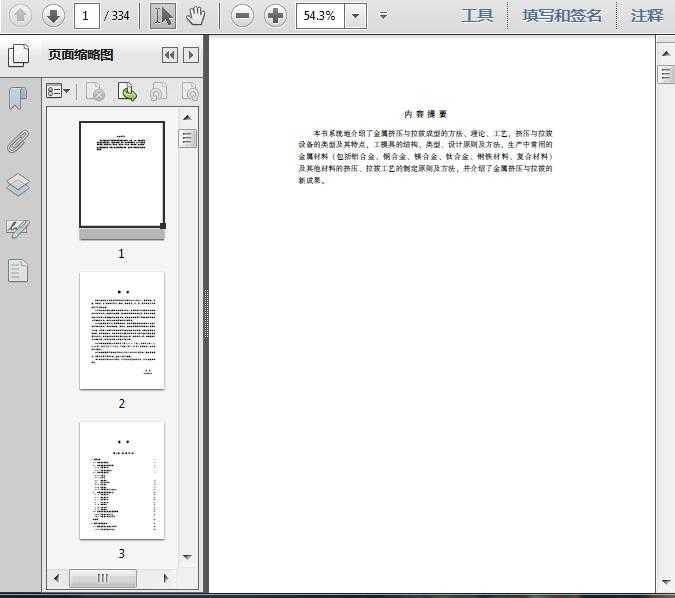
Task: Click the page number input field
Action: pyautogui.click(x=87, y=16)
